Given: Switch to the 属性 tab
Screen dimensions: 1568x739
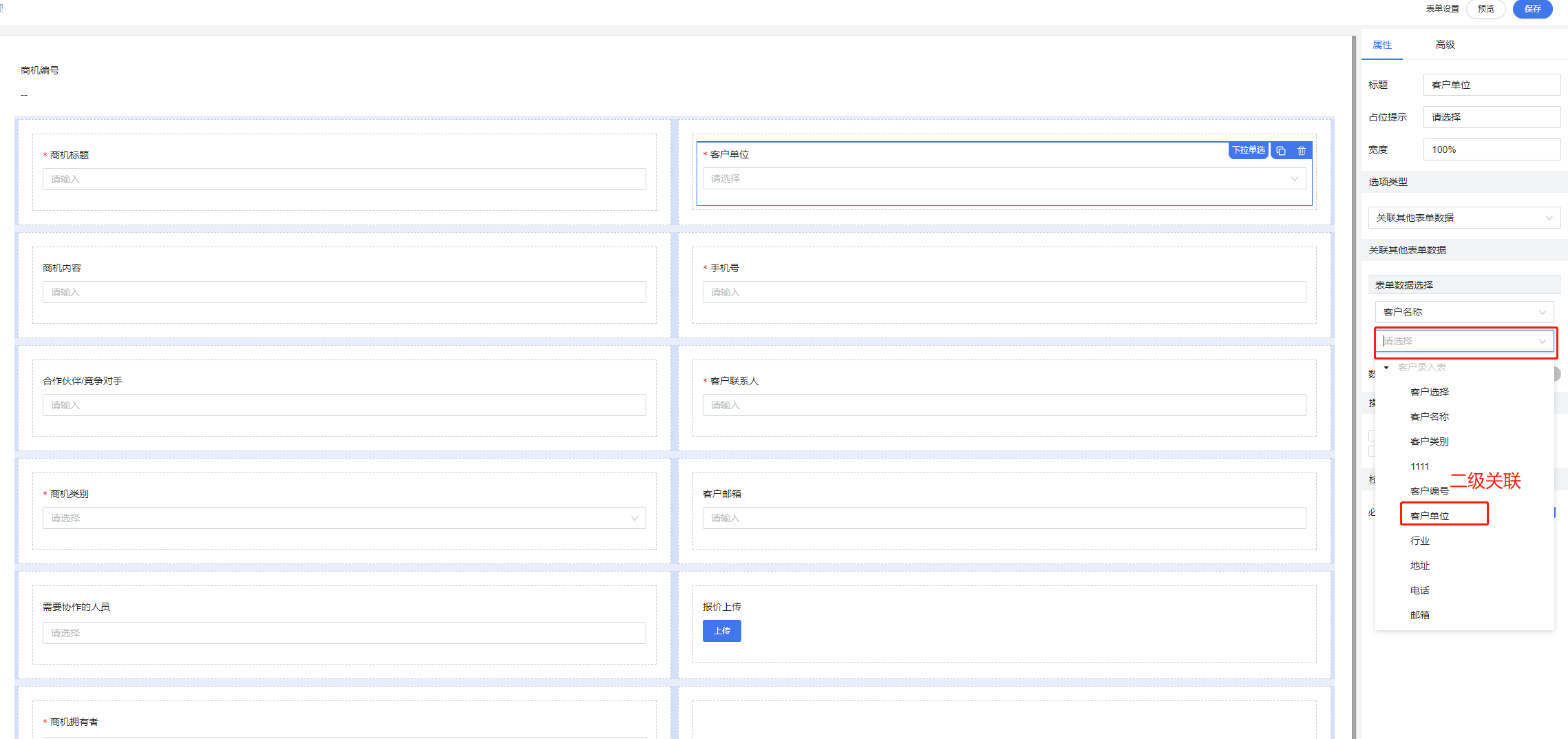Looking at the screenshot, I should (x=1382, y=45).
